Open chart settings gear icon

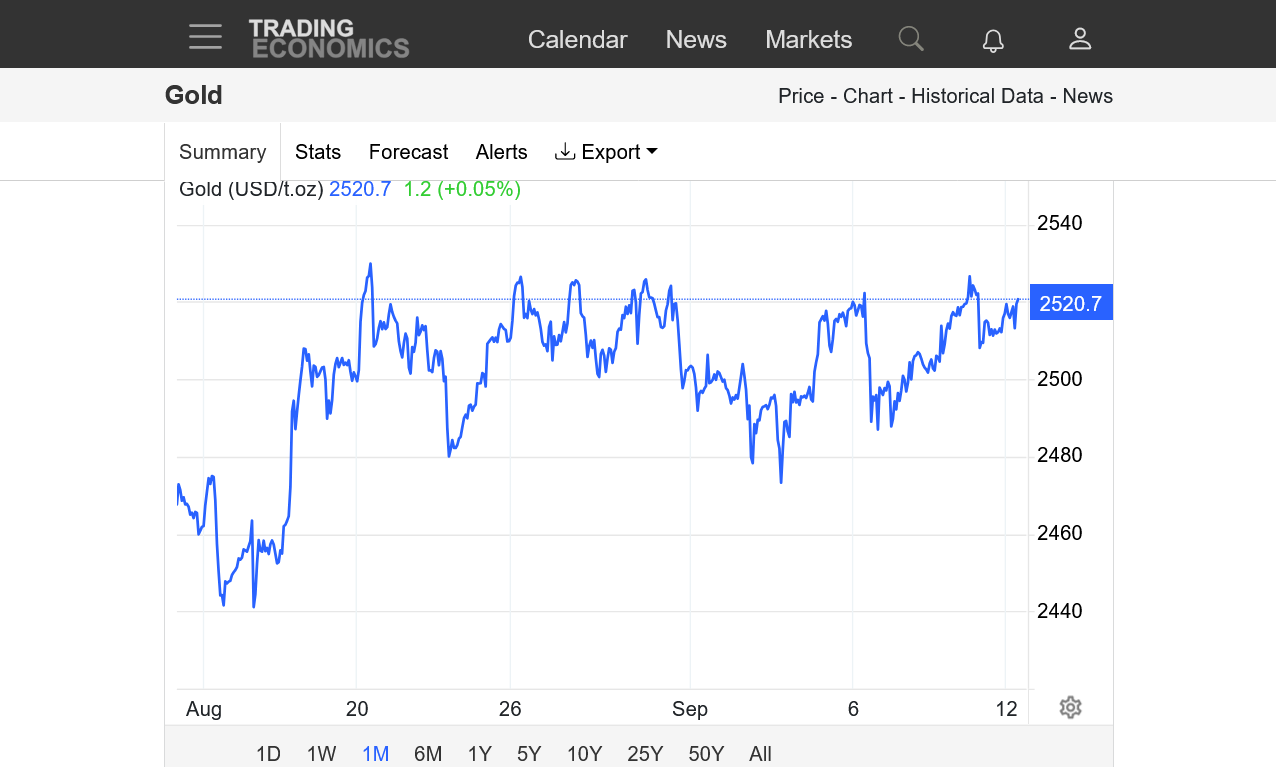[x=1070, y=708]
